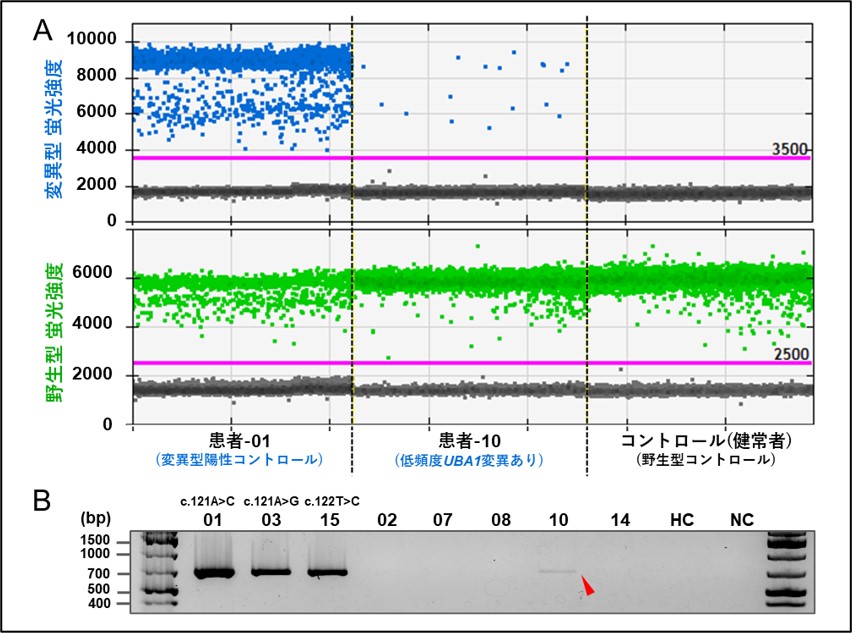Click the NC lane label
The height and width of the screenshot is (633, 852).
pos(741,520)
